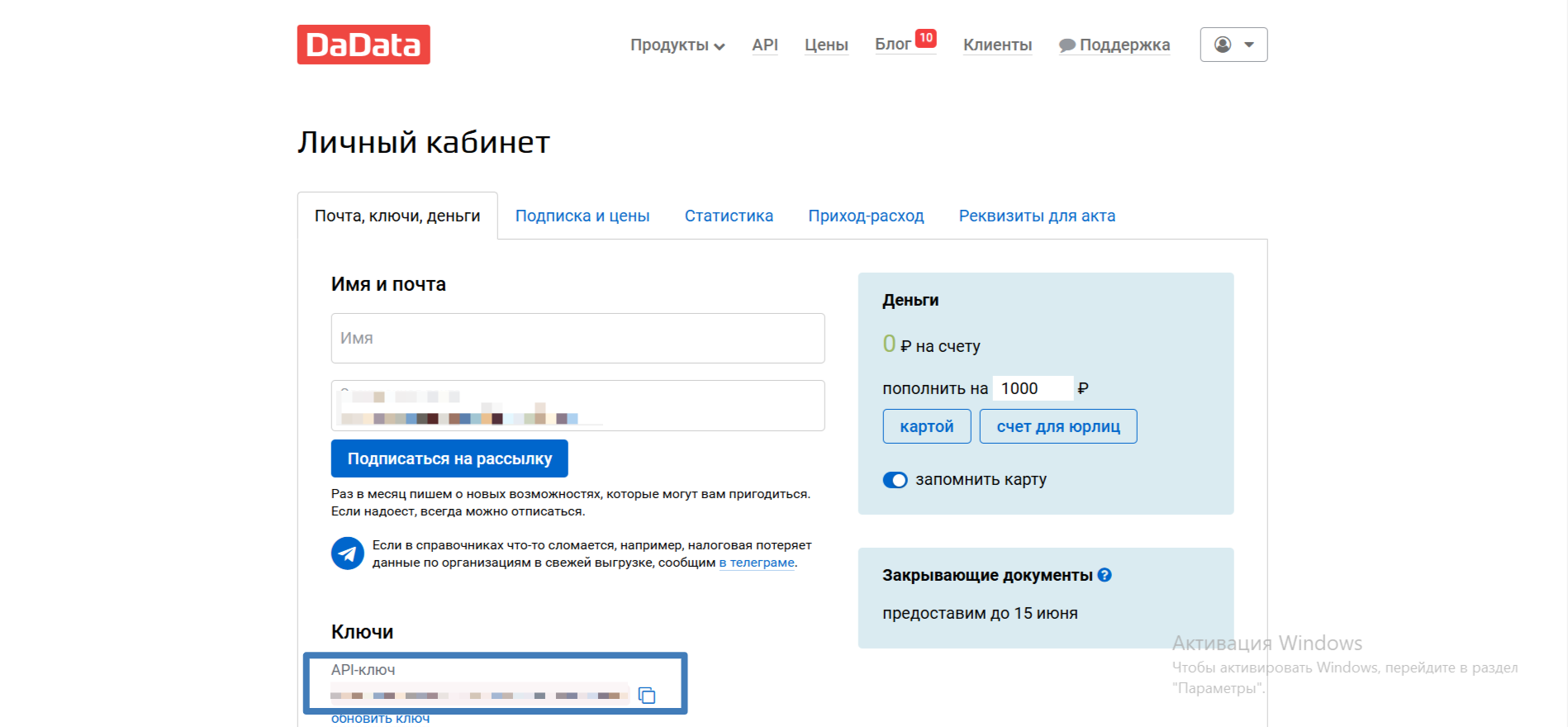Click the картой payment button
The width and height of the screenshot is (1568, 727).
(x=926, y=426)
